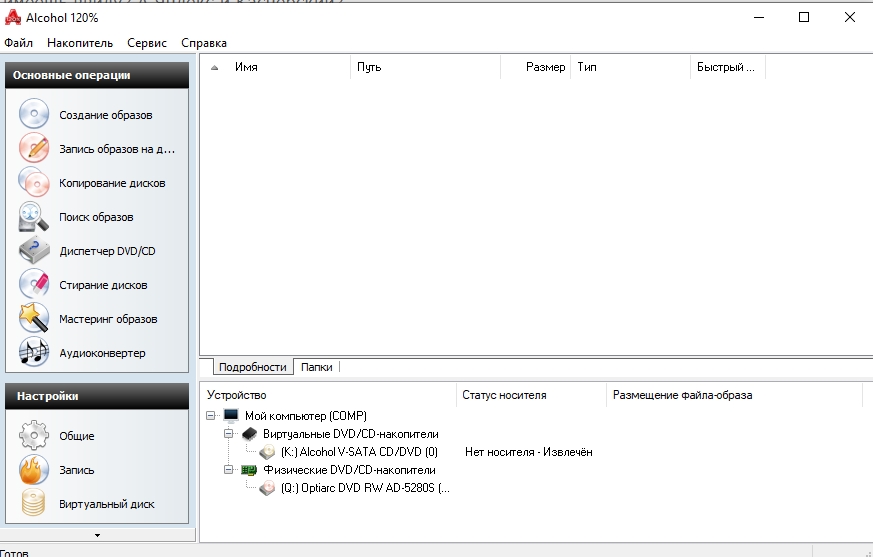Select the Мой компьютер (COMP) tree item
The image size is (873, 557).
(x=306, y=416)
